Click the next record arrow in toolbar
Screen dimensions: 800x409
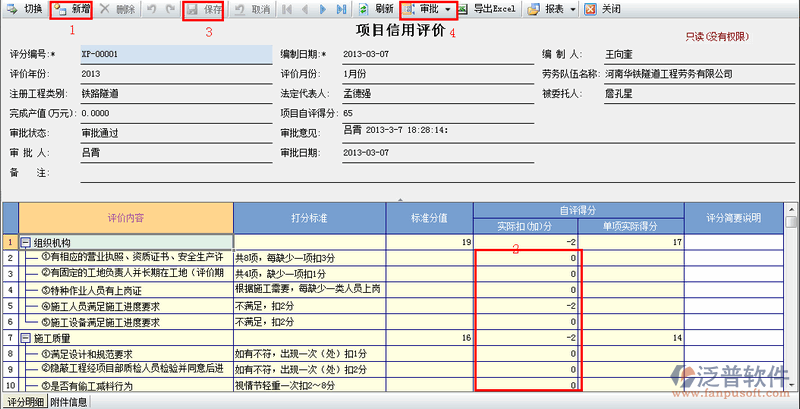click(322, 9)
